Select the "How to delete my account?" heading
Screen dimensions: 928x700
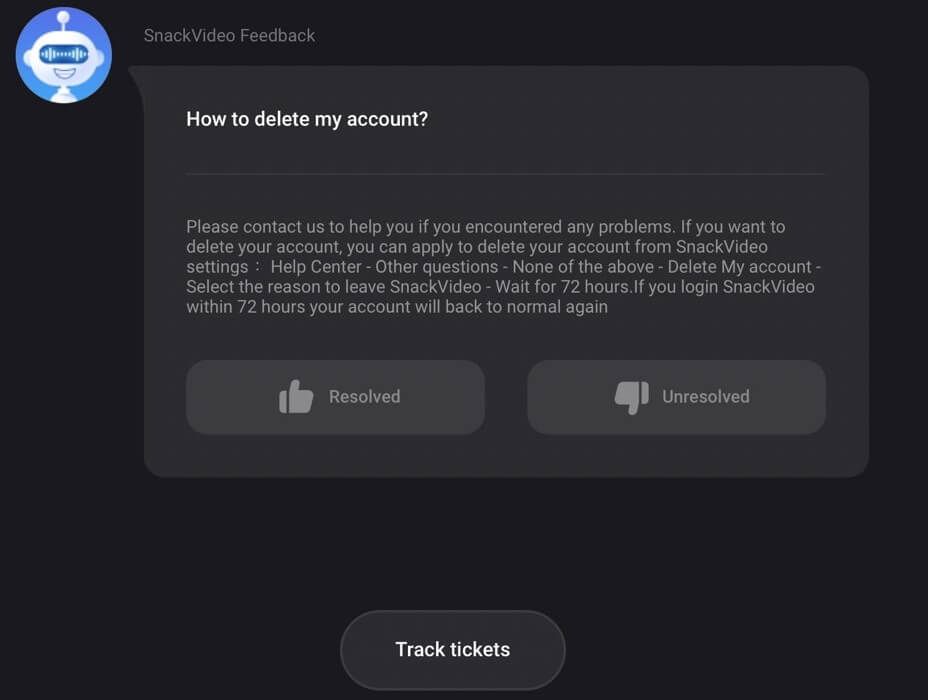click(x=307, y=120)
